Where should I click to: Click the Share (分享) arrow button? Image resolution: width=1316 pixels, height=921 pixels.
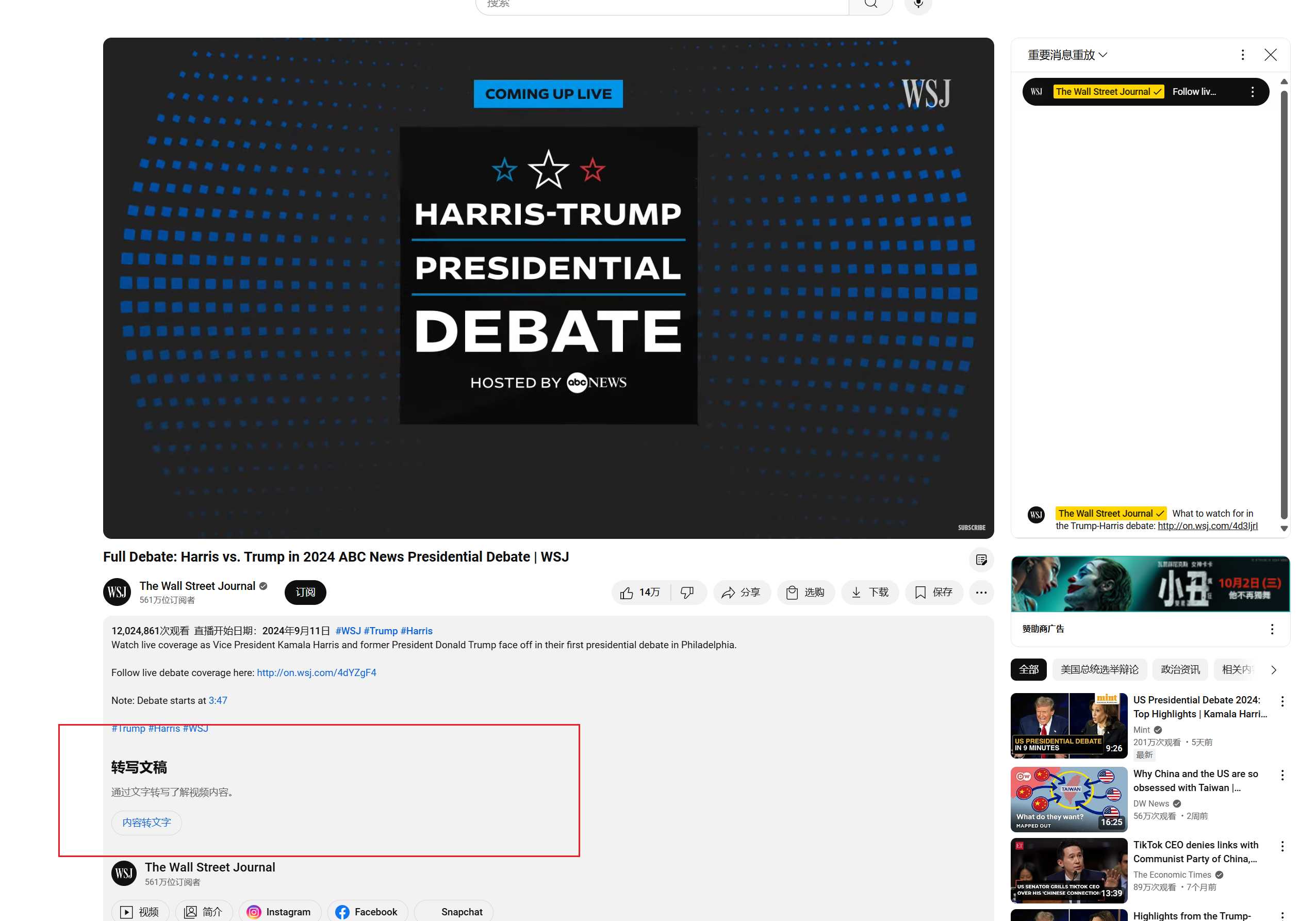click(x=741, y=592)
